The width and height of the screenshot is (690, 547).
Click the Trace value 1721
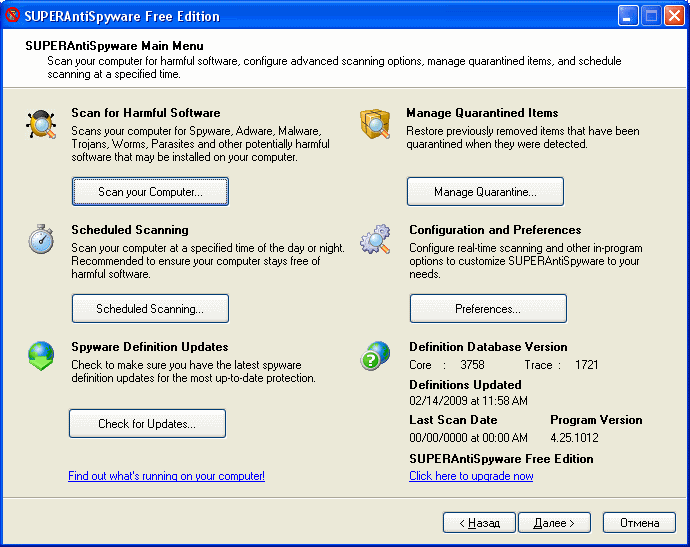pyautogui.click(x=587, y=365)
